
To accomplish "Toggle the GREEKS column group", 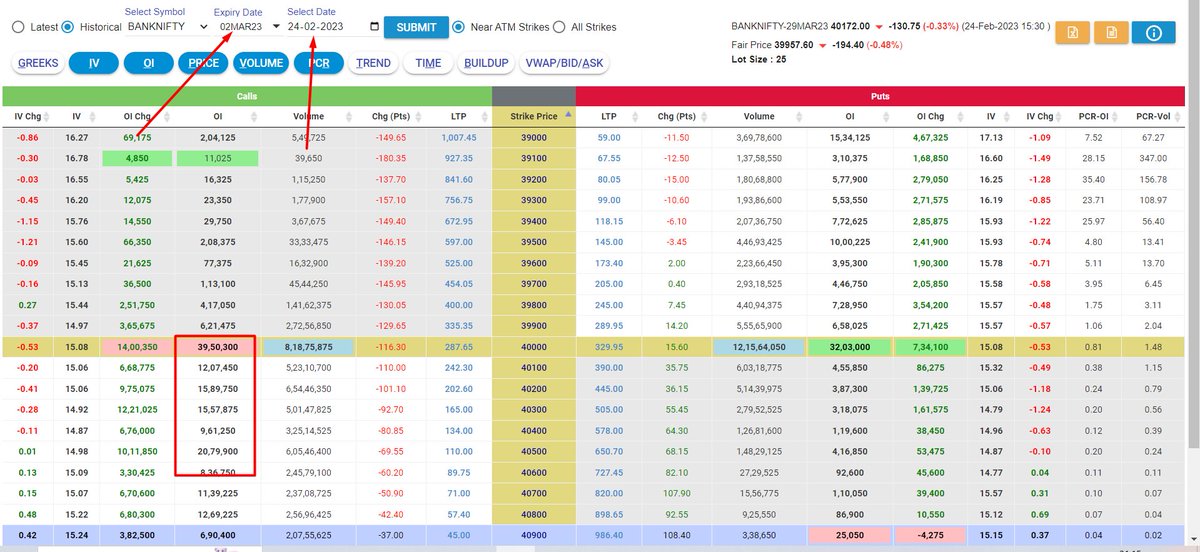I will pos(38,63).
